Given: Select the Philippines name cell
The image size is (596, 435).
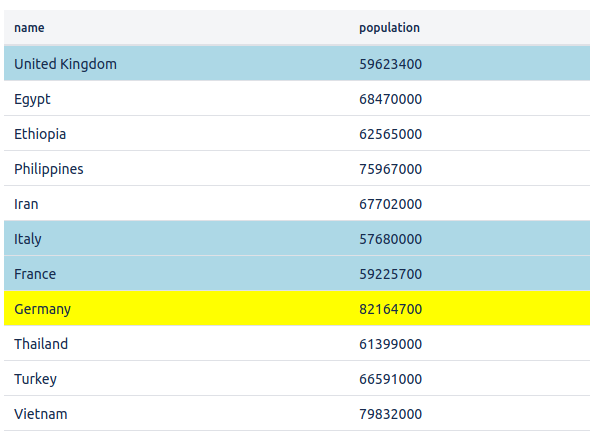Looking at the screenshot, I should [x=176, y=169].
